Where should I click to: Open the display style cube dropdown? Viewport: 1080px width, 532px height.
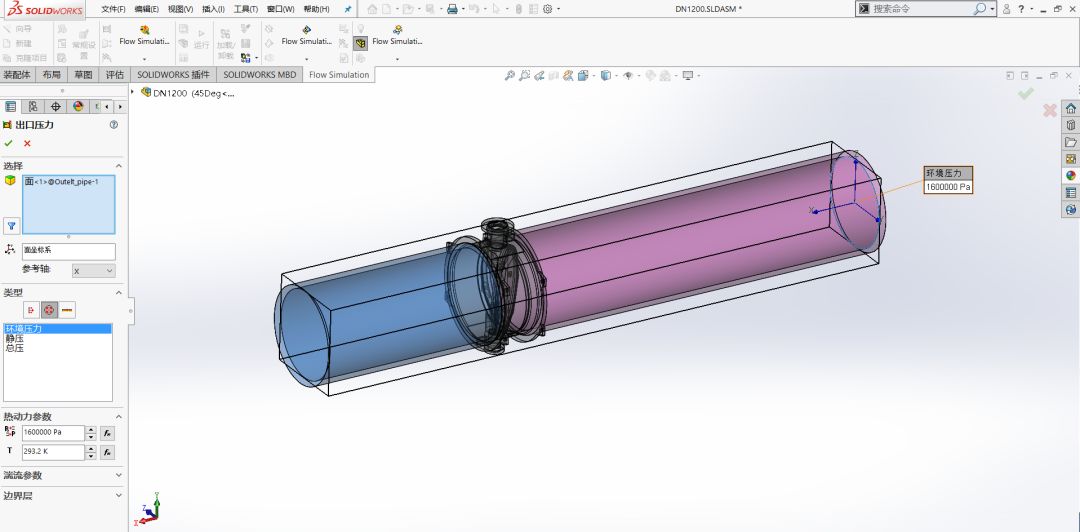(606, 76)
